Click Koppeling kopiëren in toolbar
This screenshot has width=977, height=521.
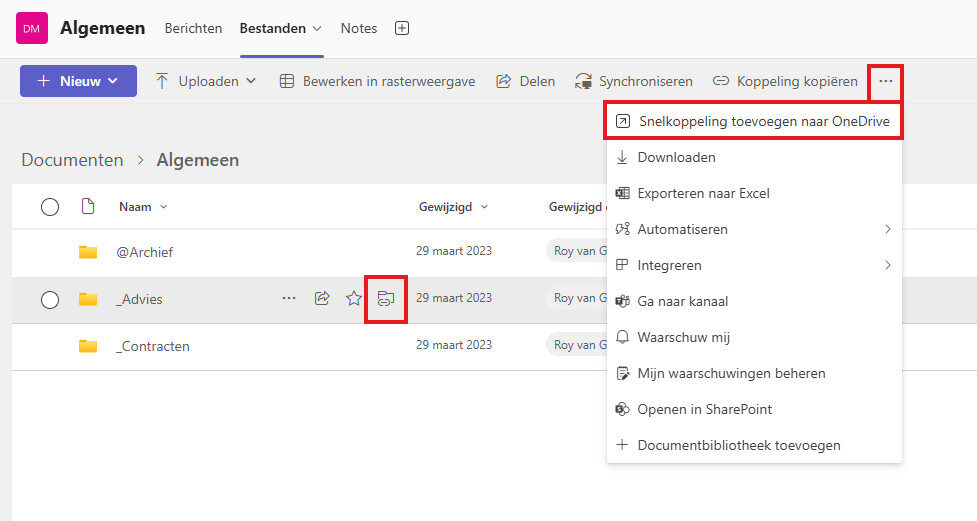(785, 81)
